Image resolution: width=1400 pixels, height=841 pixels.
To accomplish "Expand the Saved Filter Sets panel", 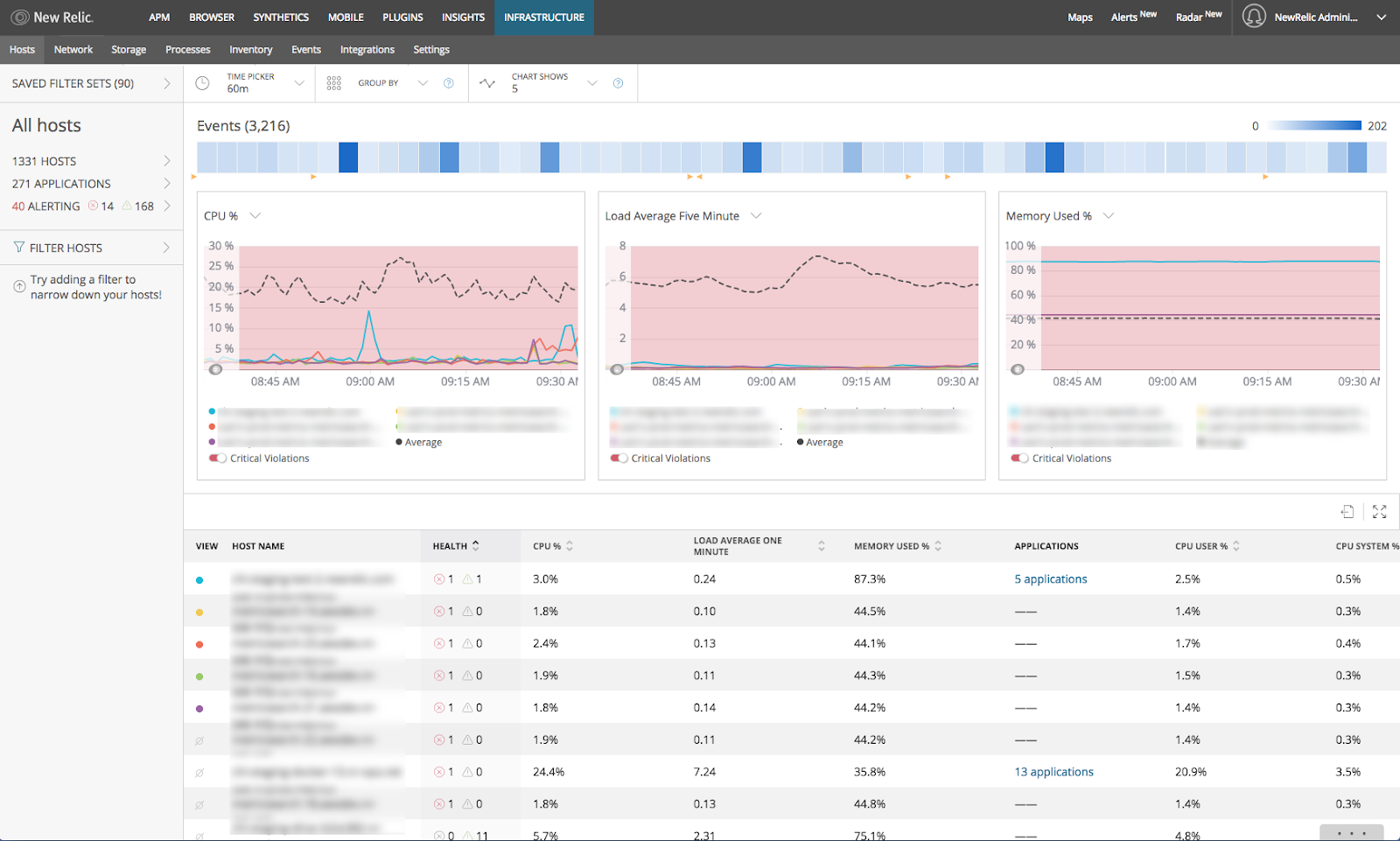I will 167,83.
